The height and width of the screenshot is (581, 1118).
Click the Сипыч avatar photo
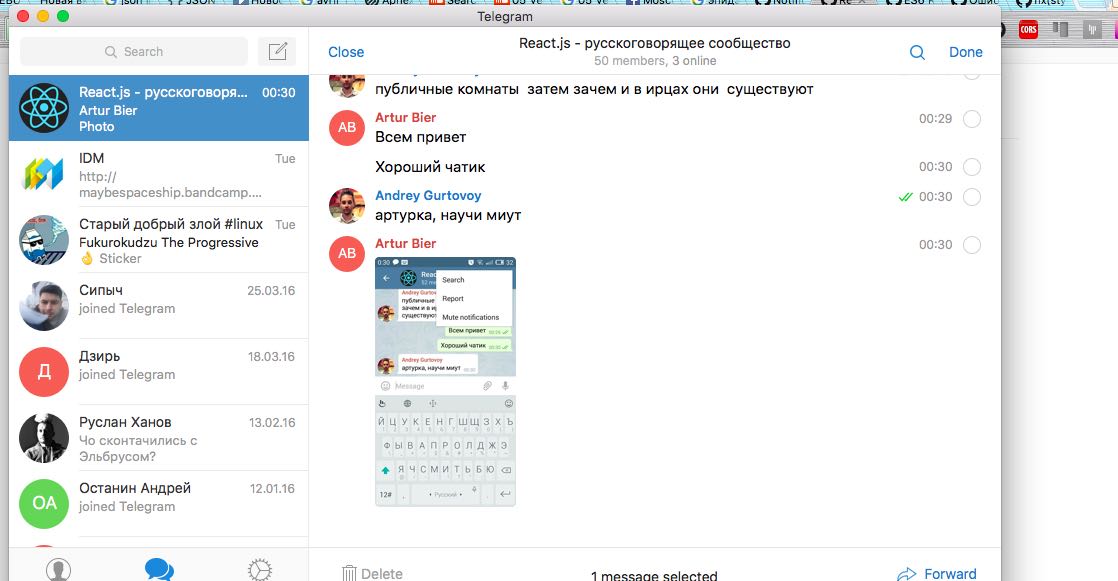tap(44, 306)
